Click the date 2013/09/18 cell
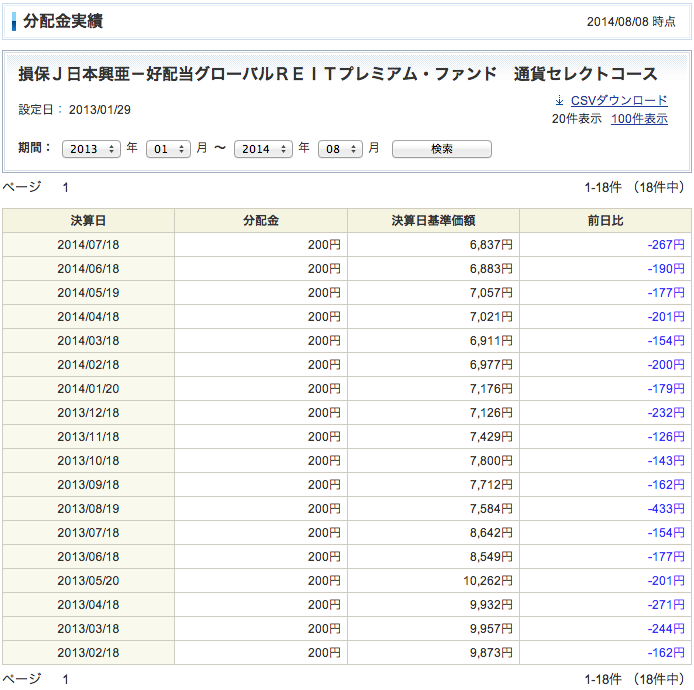Screen dimensions: 694x690 point(88,485)
